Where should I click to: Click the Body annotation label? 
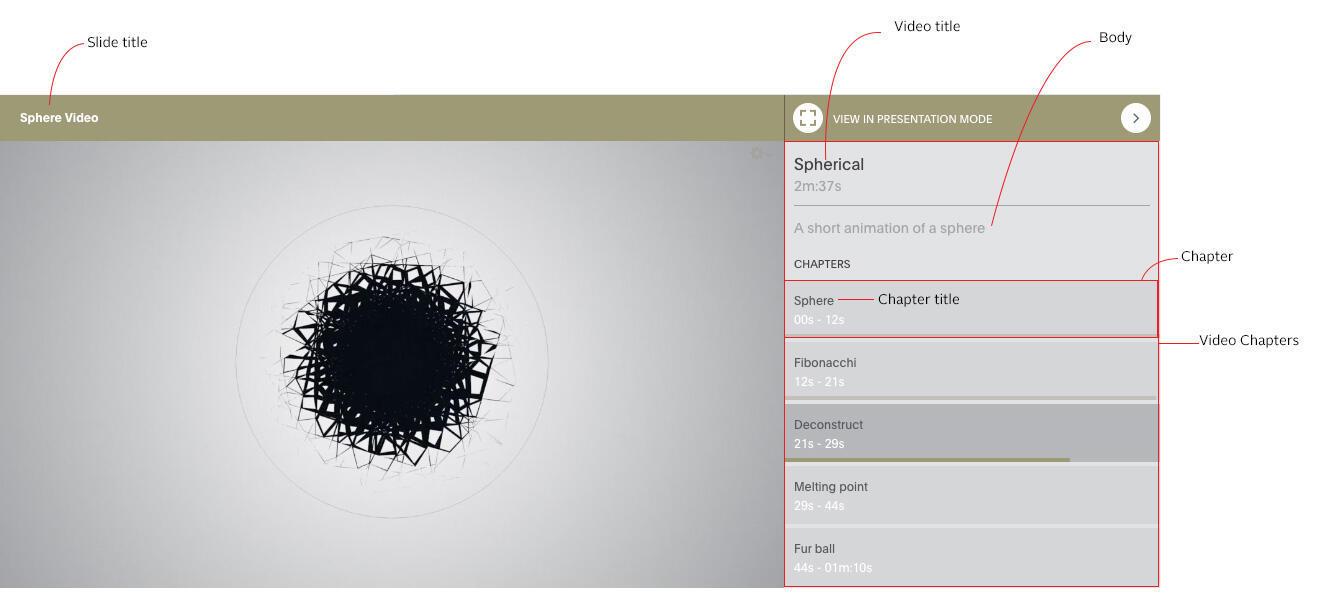[x=1115, y=38]
